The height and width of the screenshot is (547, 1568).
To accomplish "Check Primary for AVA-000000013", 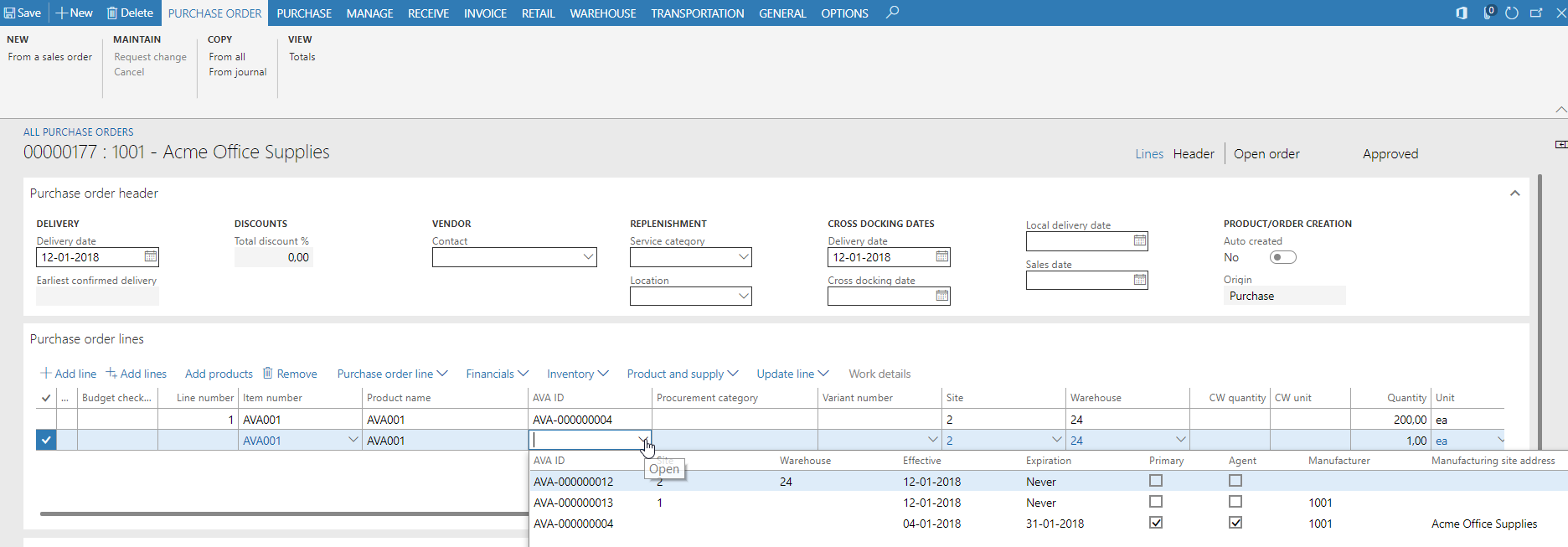I will pyautogui.click(x=1156, y=502).
